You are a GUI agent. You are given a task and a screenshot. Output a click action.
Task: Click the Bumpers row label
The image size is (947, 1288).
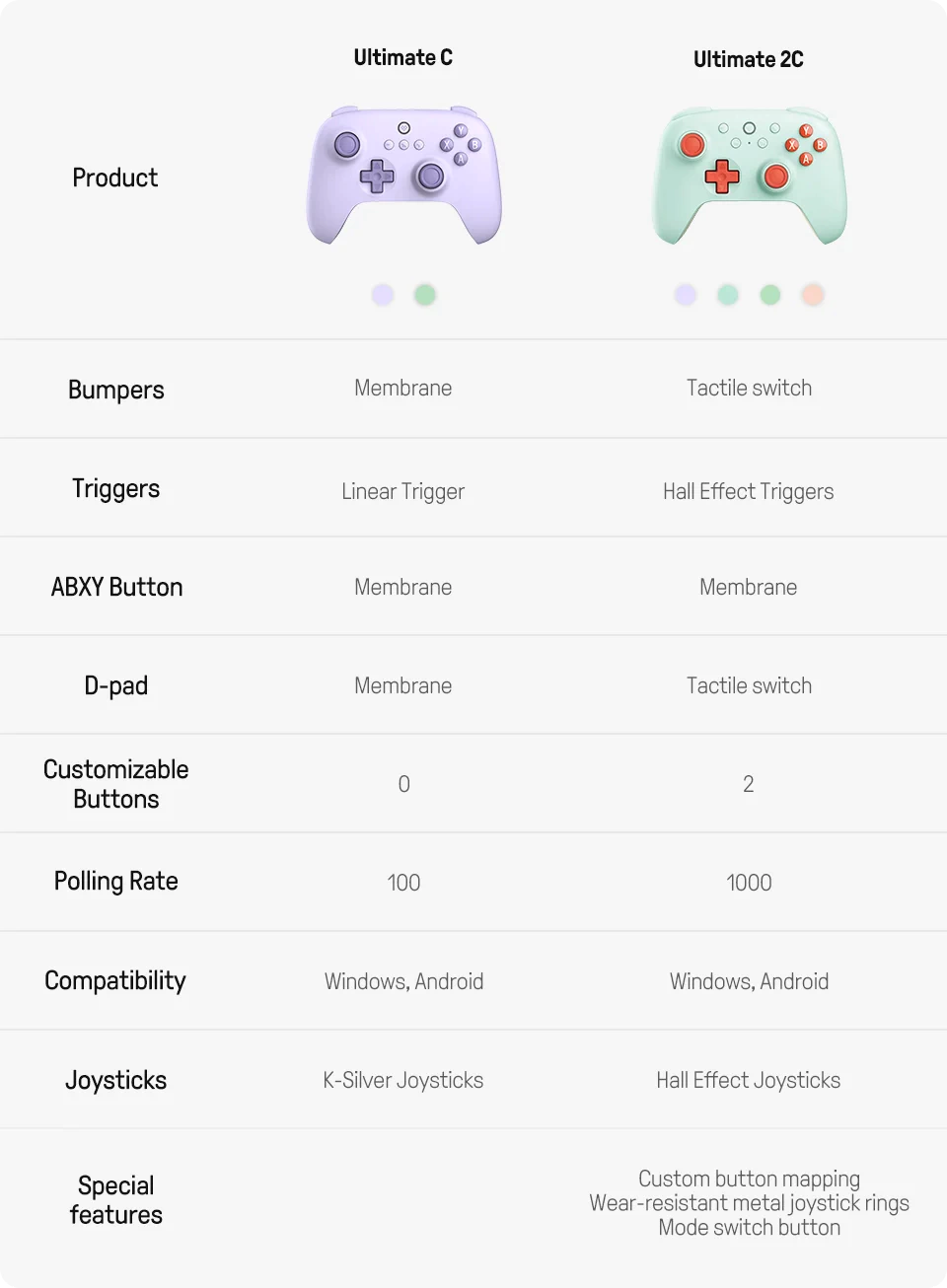116,390
